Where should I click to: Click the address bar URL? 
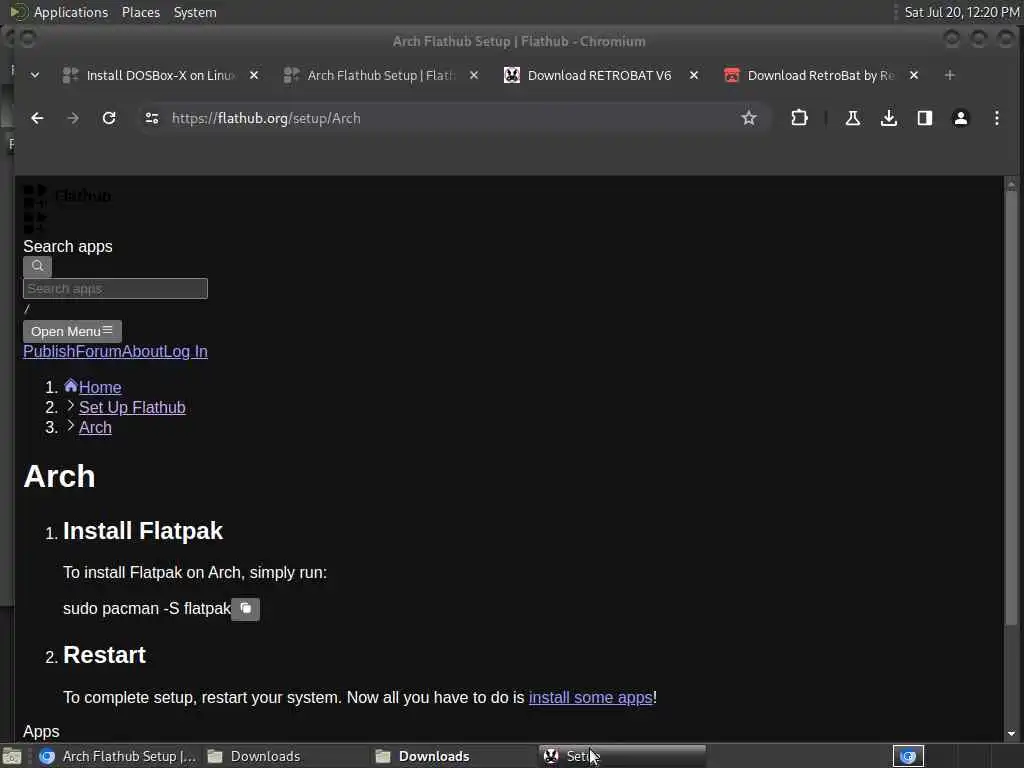[266, 118]
